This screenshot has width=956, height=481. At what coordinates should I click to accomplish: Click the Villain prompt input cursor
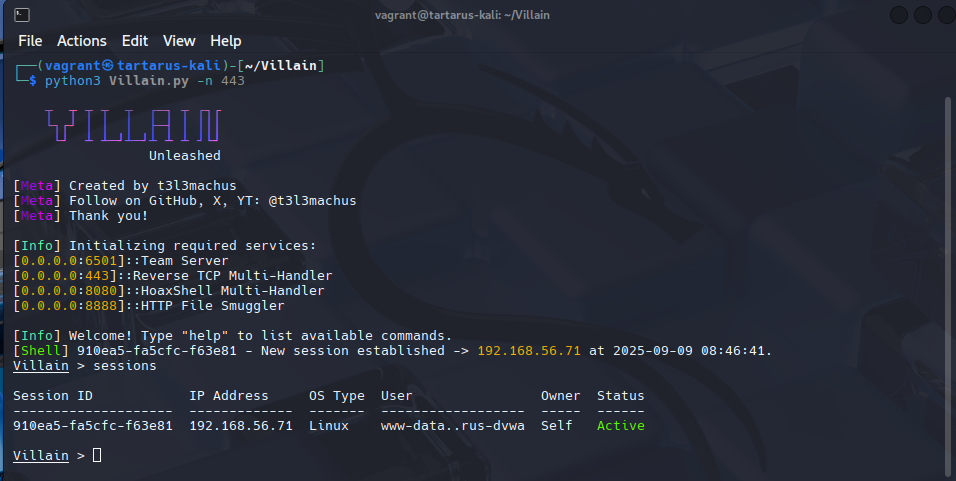[x=97, y=456]
